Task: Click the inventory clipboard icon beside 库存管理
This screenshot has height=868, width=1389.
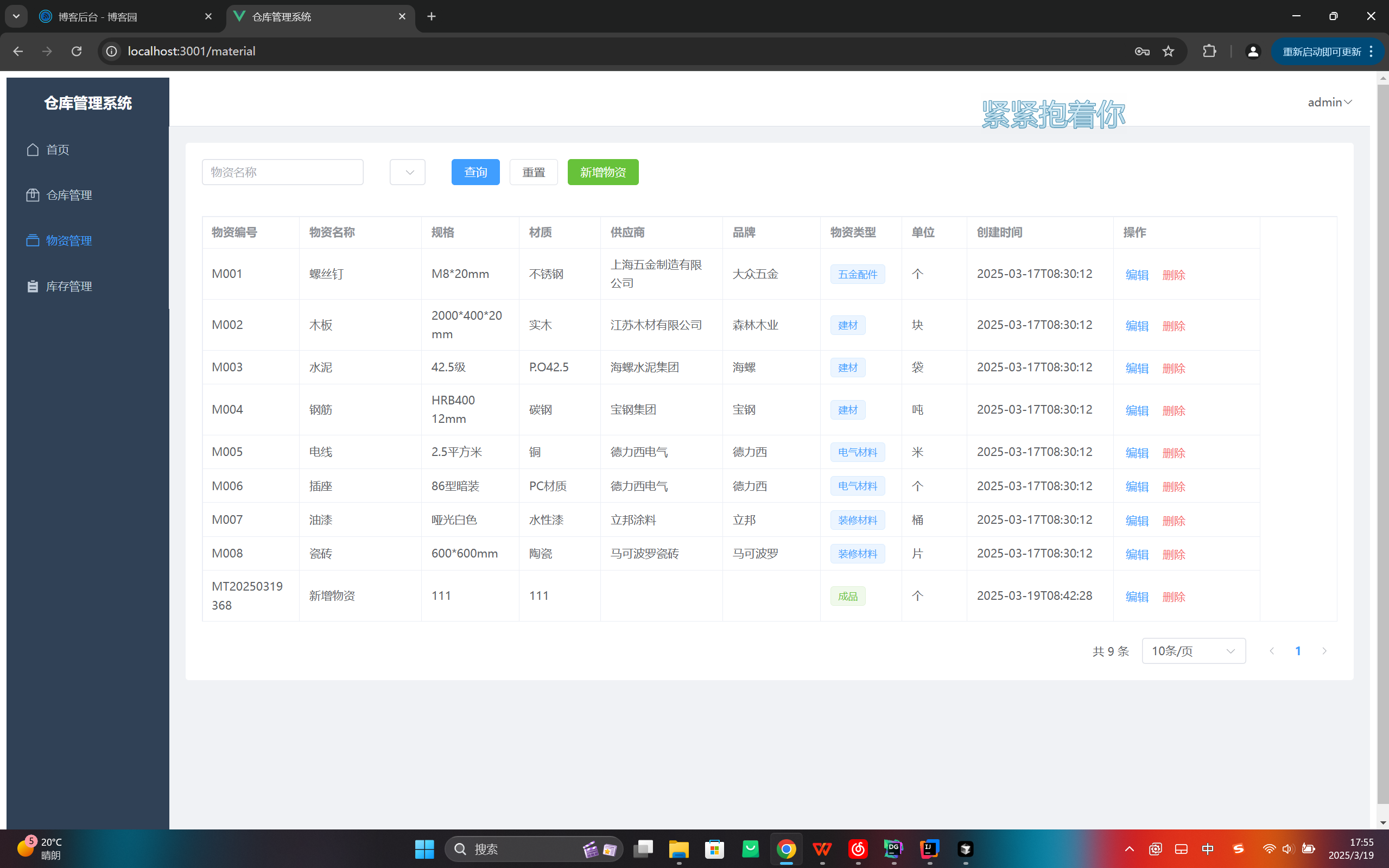Action: [33, 287]
